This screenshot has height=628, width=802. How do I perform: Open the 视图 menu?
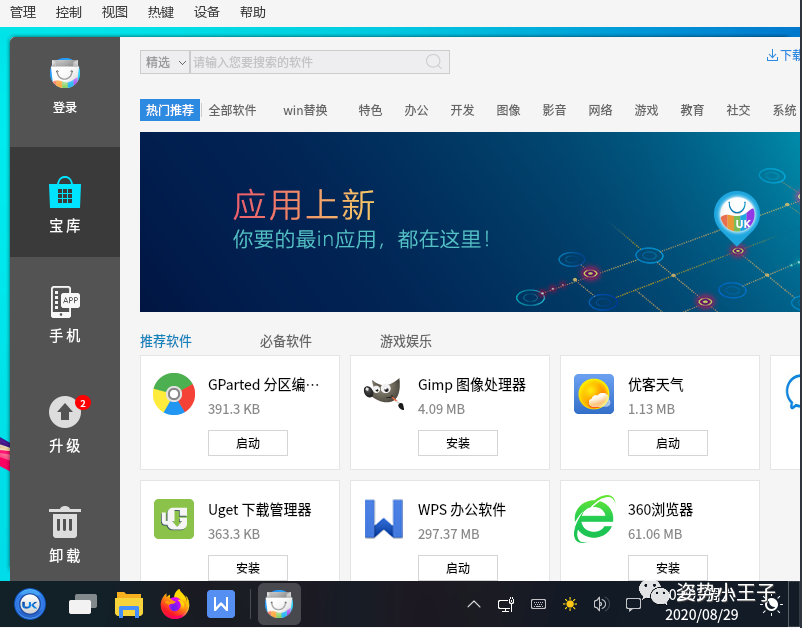pos(115,12)
